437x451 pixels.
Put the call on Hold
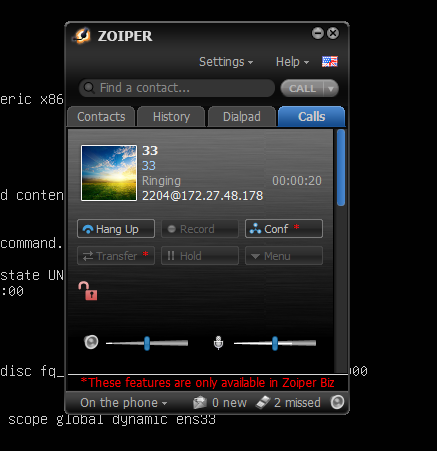point(200,256)
